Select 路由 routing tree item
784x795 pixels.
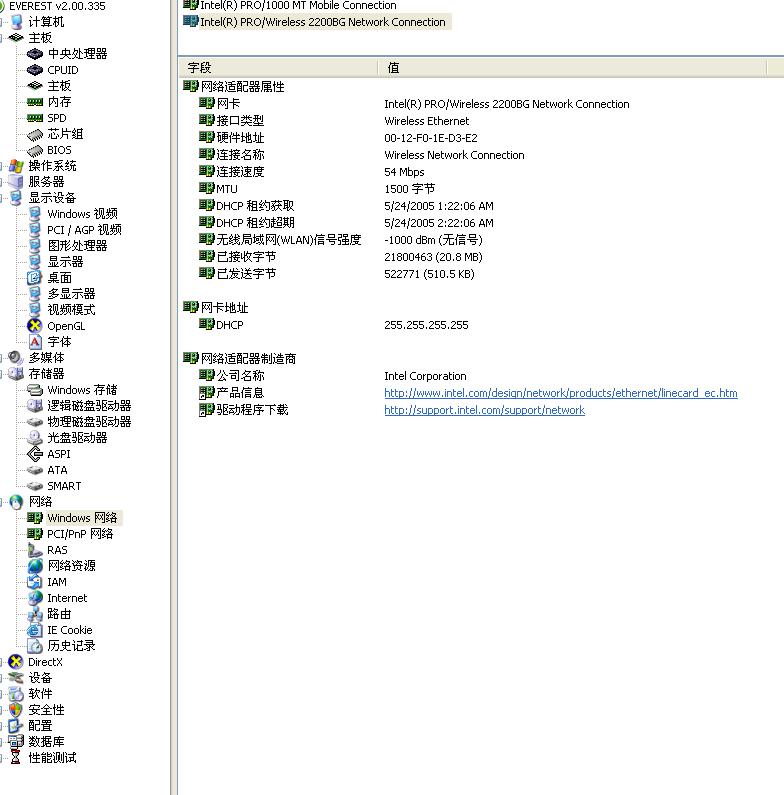[x=59, y=614]
